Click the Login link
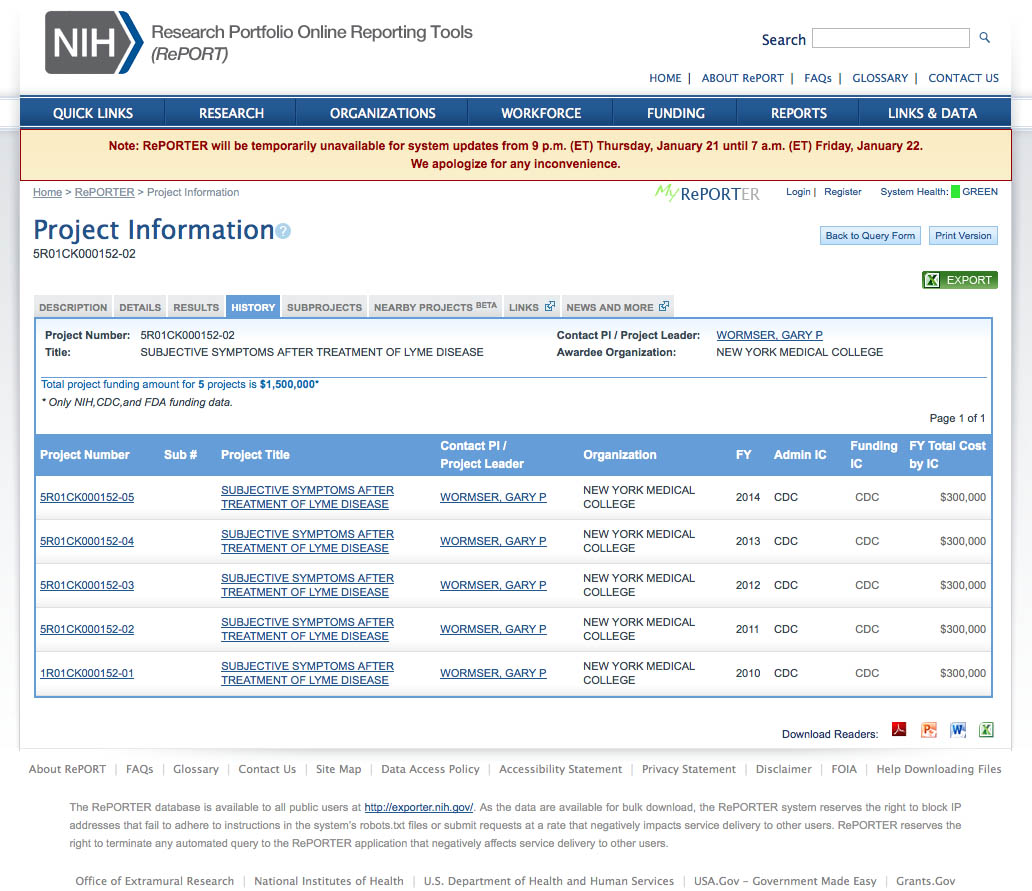This screenshot has height=891, width=1032. 798,191
